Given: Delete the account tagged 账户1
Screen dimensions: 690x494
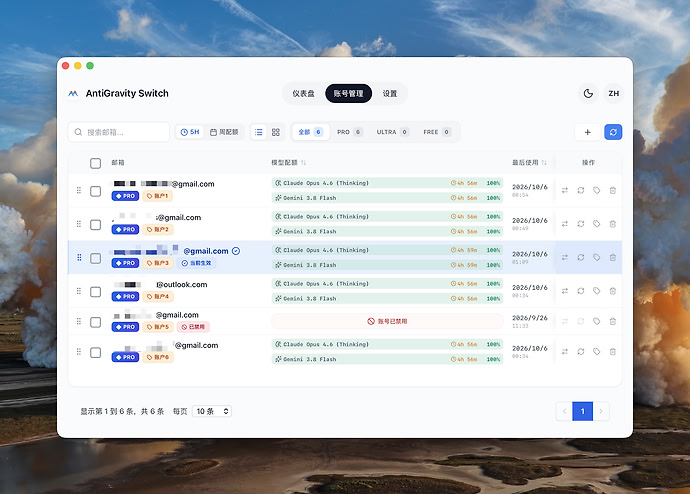Looking at the screenshot, I should [613, 190].
